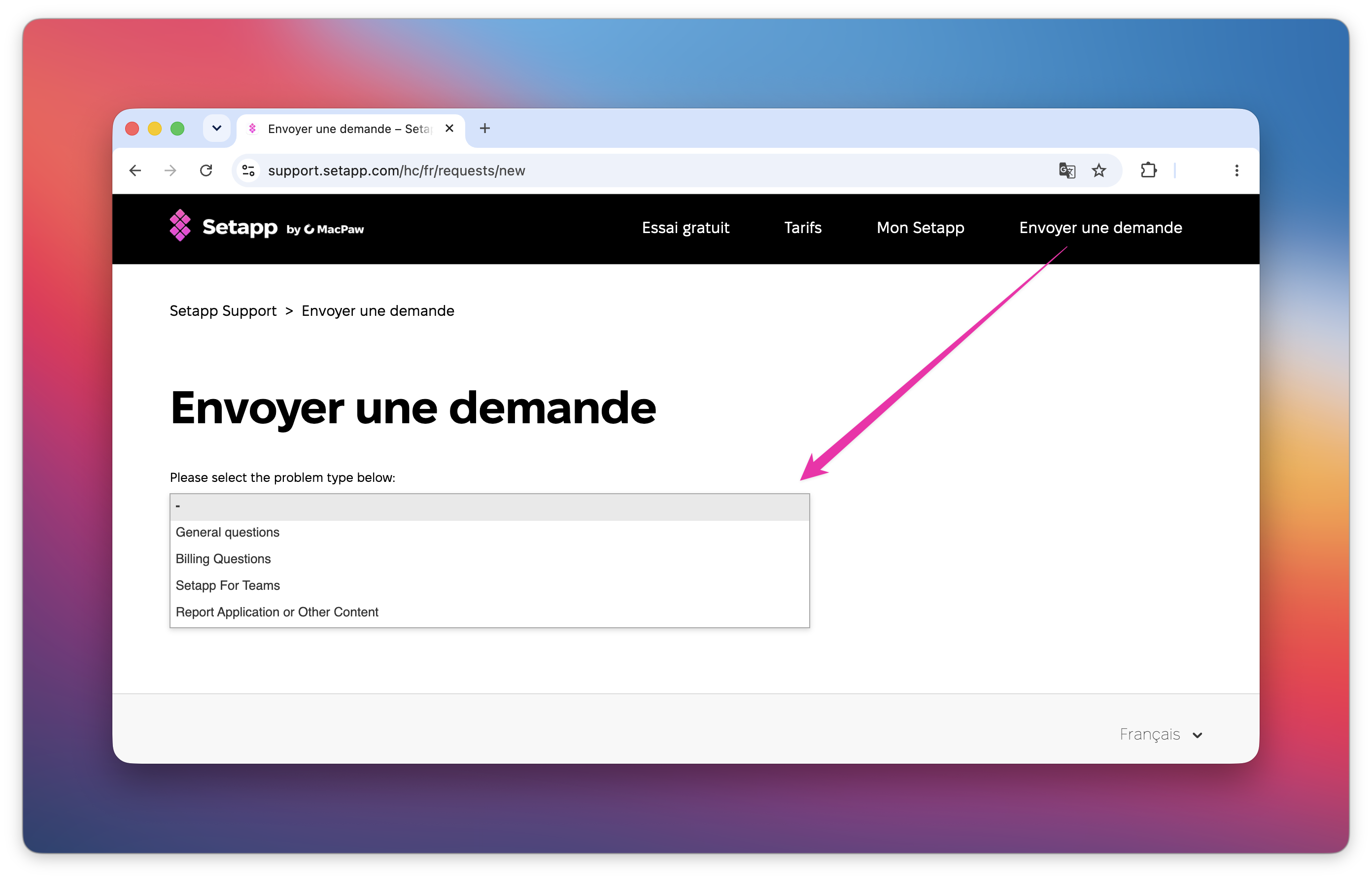Open the Français language dropdown

click(x=1161, y=734)
